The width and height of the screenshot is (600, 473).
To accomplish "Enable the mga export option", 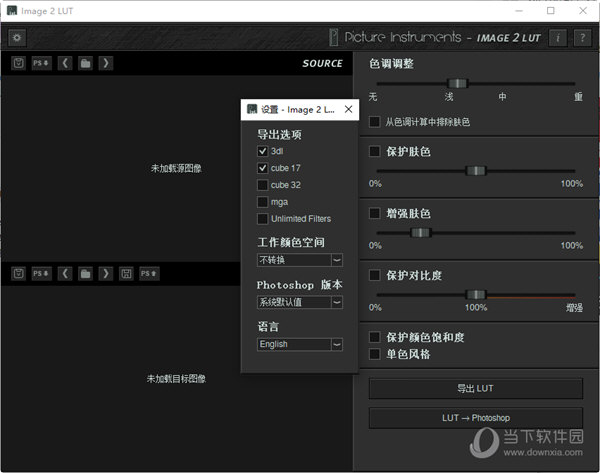I will [x=262, y=202].
